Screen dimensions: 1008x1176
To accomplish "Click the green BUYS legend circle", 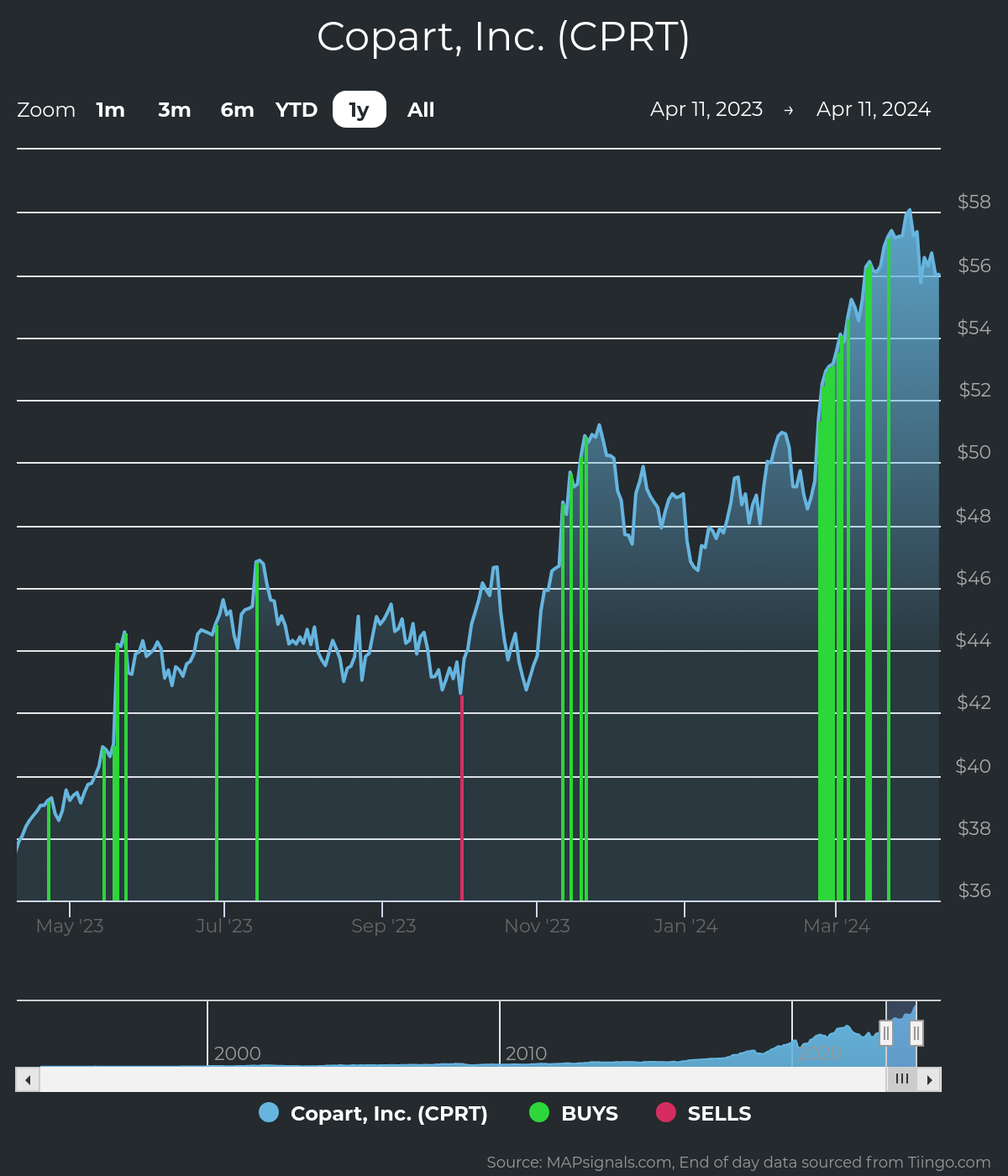I will [x=539, y=1113].
